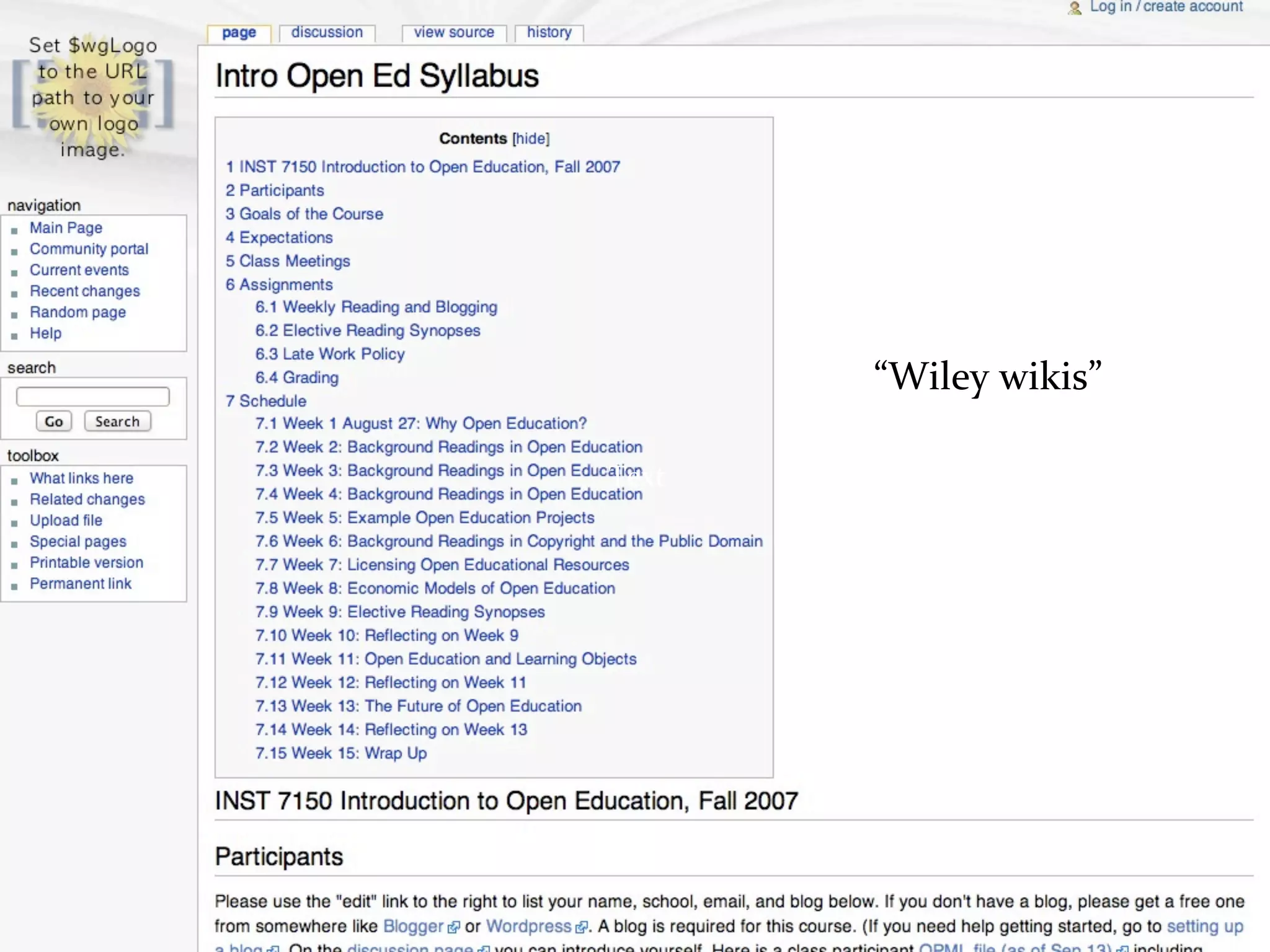The height and width of the screenshot is (952, 1270).
Task: Click external link icon after Blogger
Action: 454,927
